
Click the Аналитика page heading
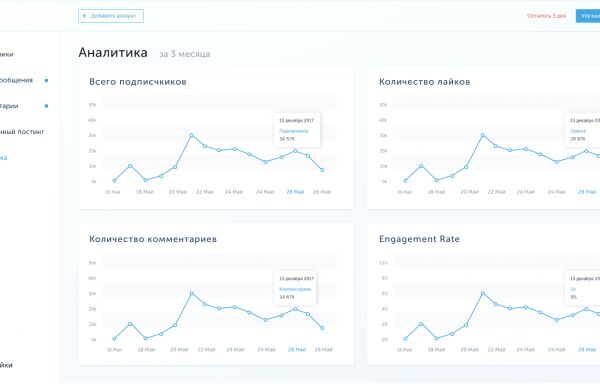pyautogui.click(x=113, y=52)
